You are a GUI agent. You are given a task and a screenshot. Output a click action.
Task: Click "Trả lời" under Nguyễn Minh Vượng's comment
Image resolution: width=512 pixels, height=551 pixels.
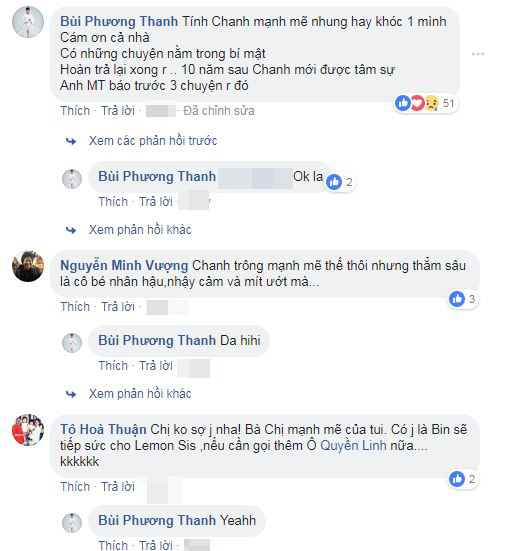pyautogui.click(x=118, y=306)
